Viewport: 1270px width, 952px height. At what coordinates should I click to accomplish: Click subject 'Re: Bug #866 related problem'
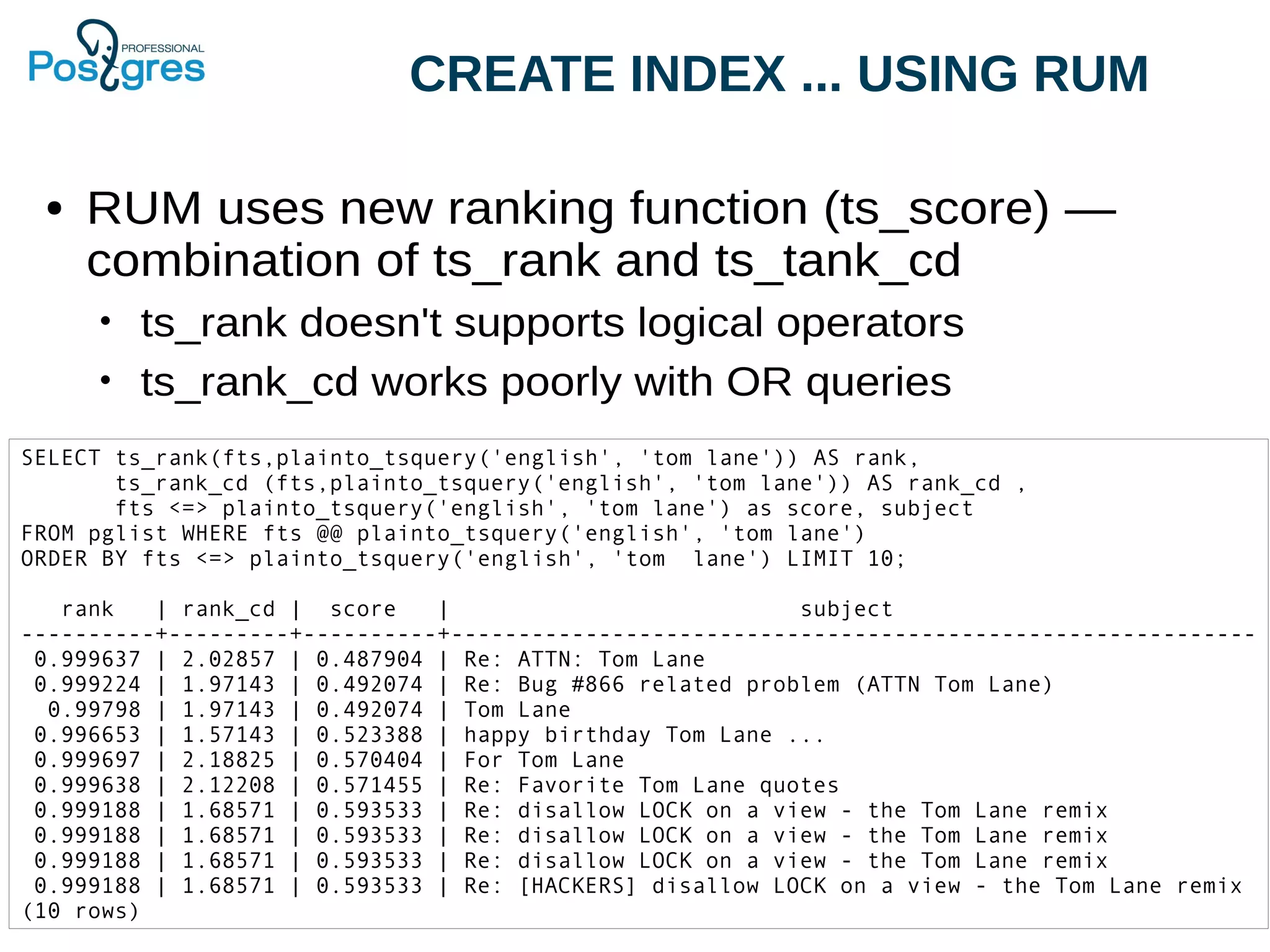tap(758, 685)
